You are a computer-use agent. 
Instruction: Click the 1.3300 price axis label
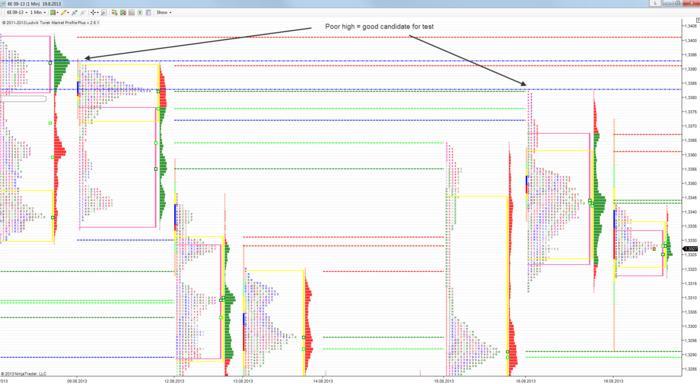690,326
